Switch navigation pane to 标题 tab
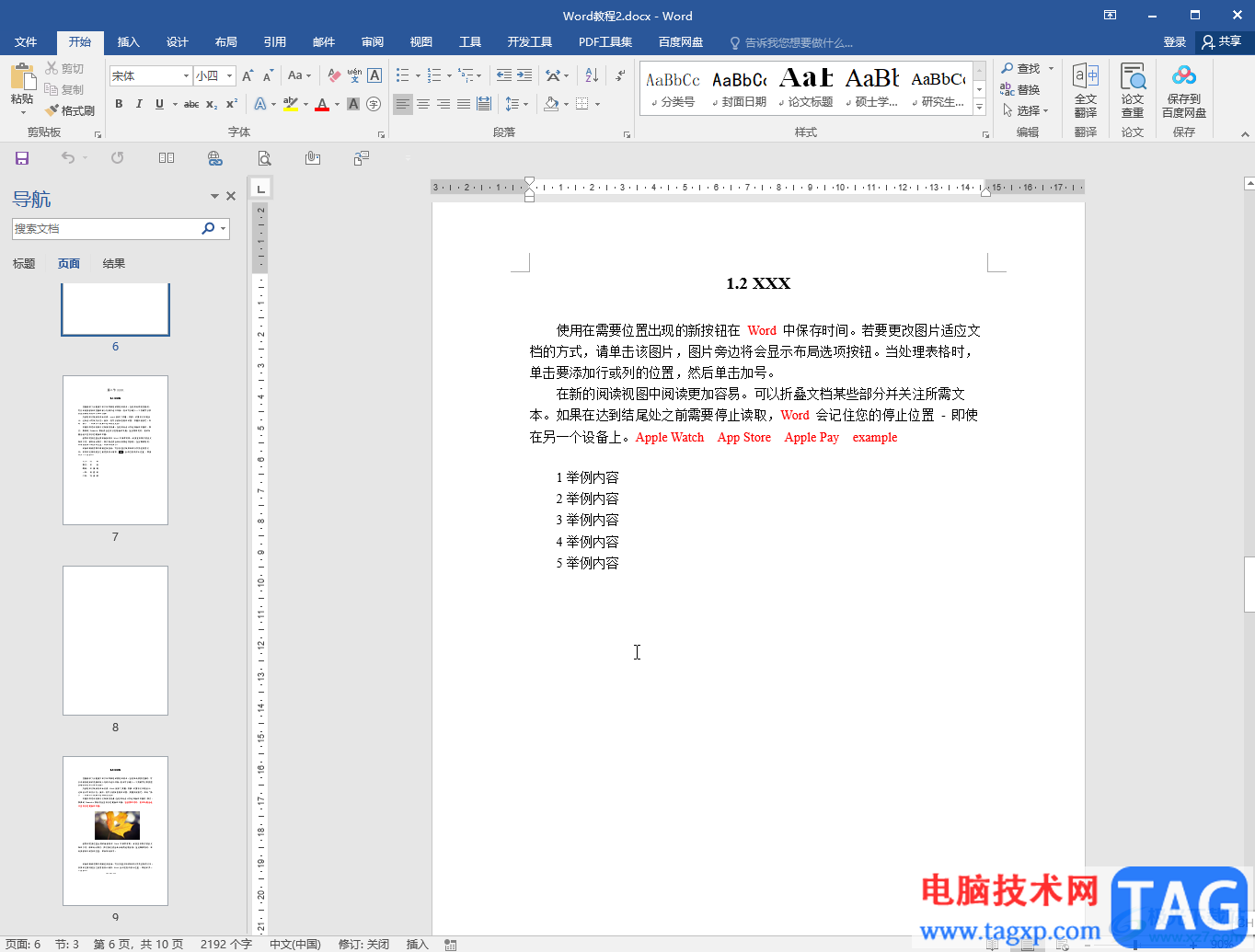 click(24, 264)
